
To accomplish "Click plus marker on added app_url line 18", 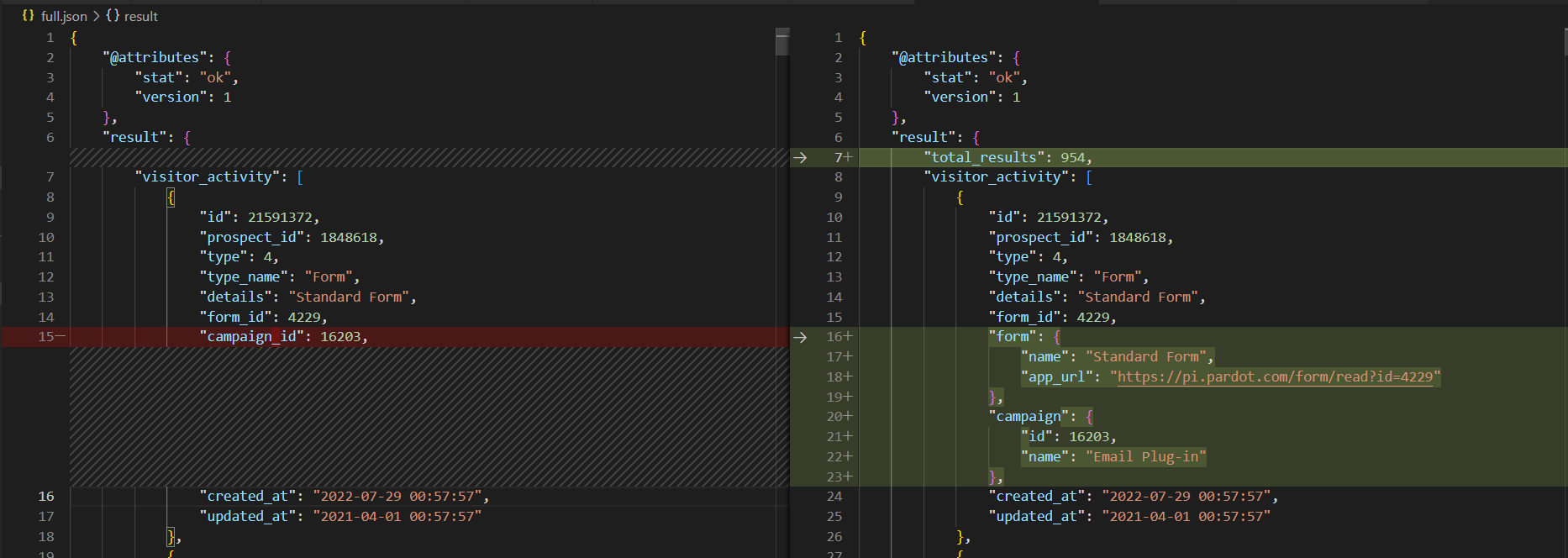I will click(849, 377).
